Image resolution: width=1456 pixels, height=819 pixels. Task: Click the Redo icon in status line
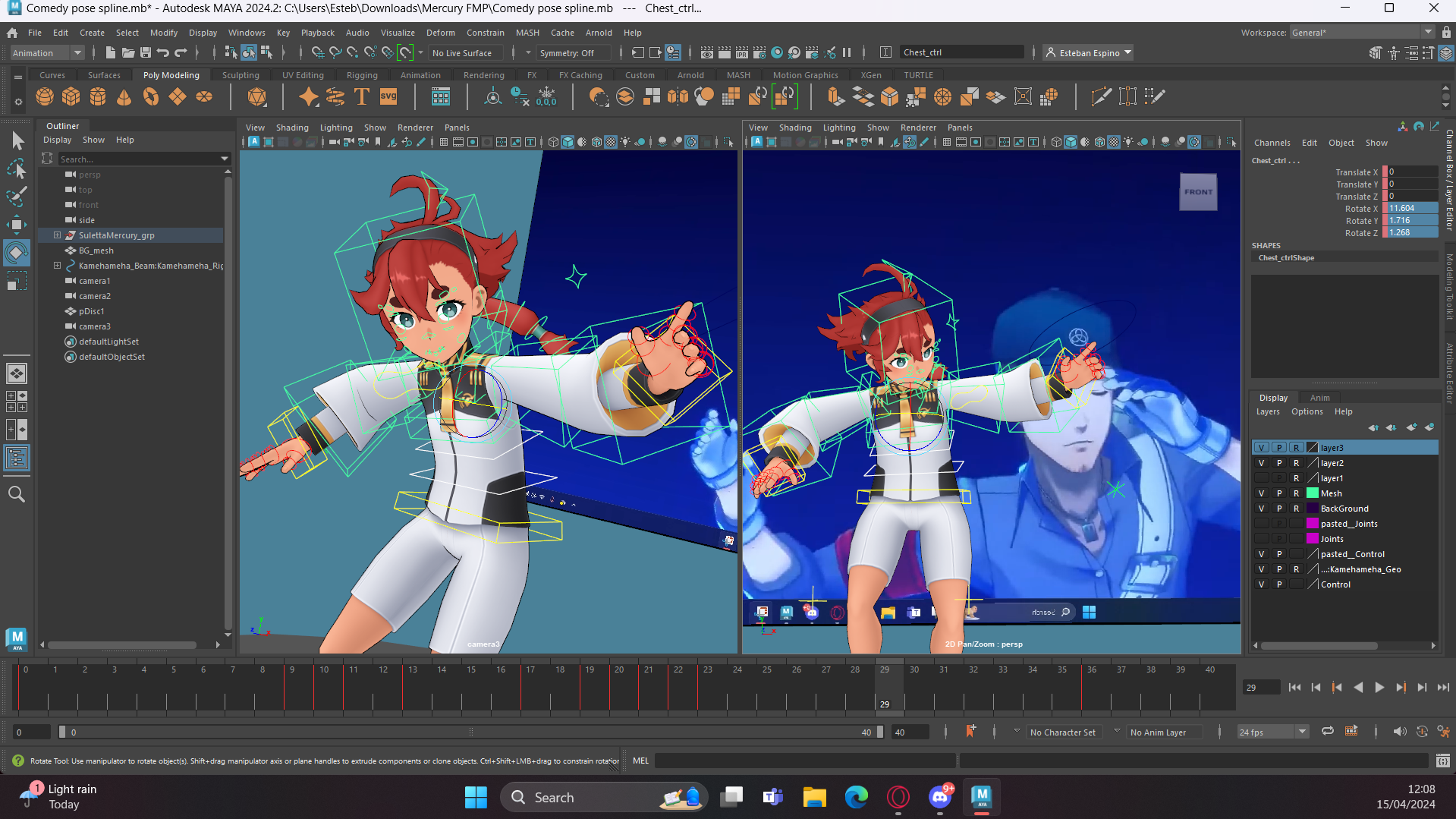(x=181, y=52)
